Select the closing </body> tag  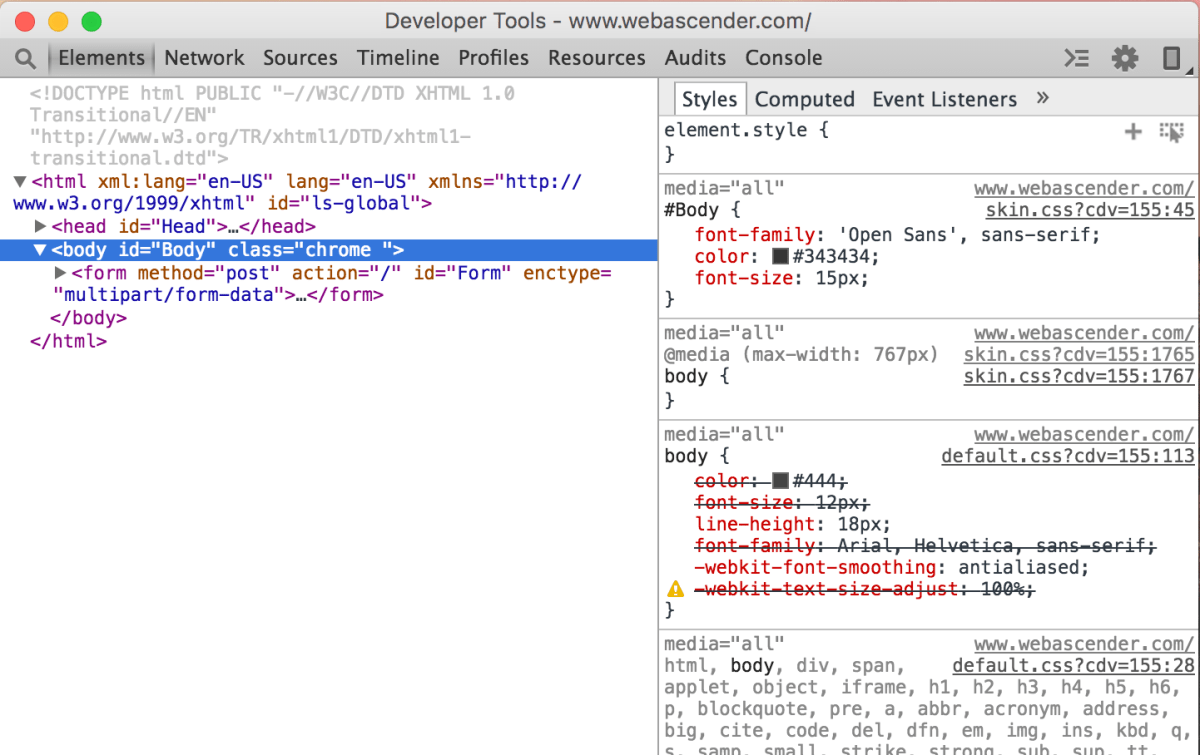89,318
